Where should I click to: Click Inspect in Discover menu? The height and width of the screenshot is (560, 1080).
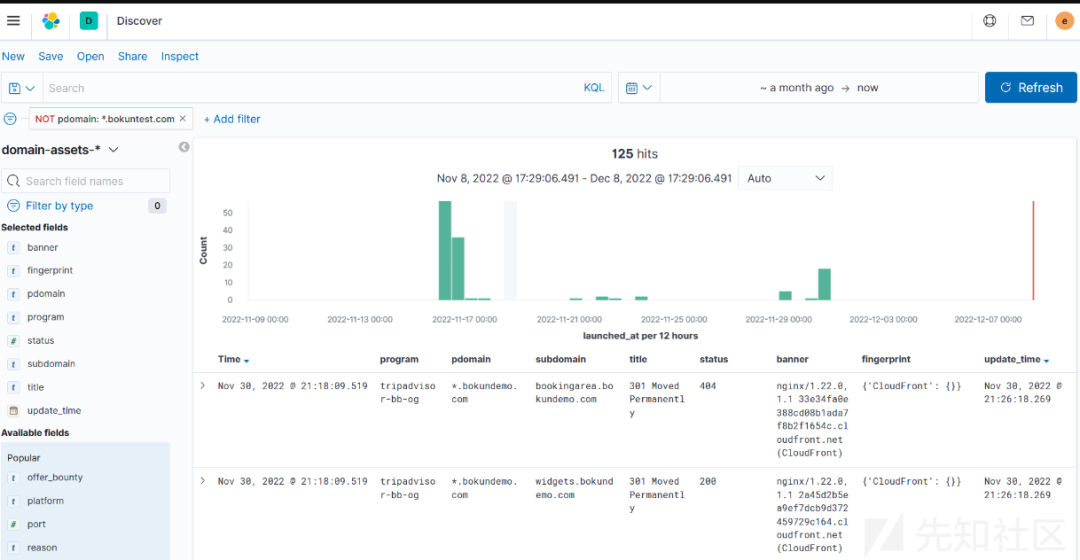[x=180, y=56]
